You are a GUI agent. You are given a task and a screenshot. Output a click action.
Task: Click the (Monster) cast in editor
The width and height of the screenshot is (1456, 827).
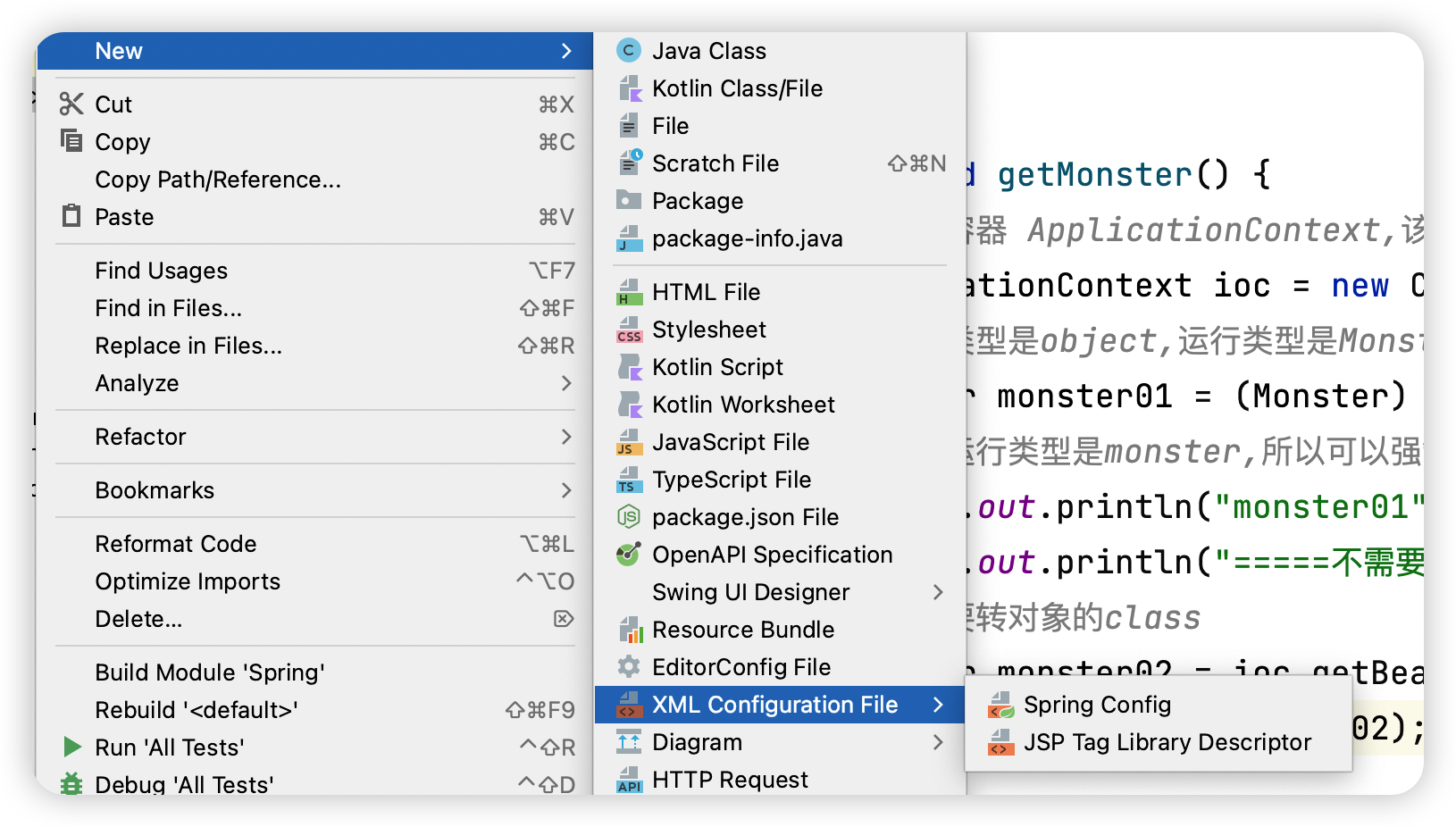click(x=1321, y=397)
